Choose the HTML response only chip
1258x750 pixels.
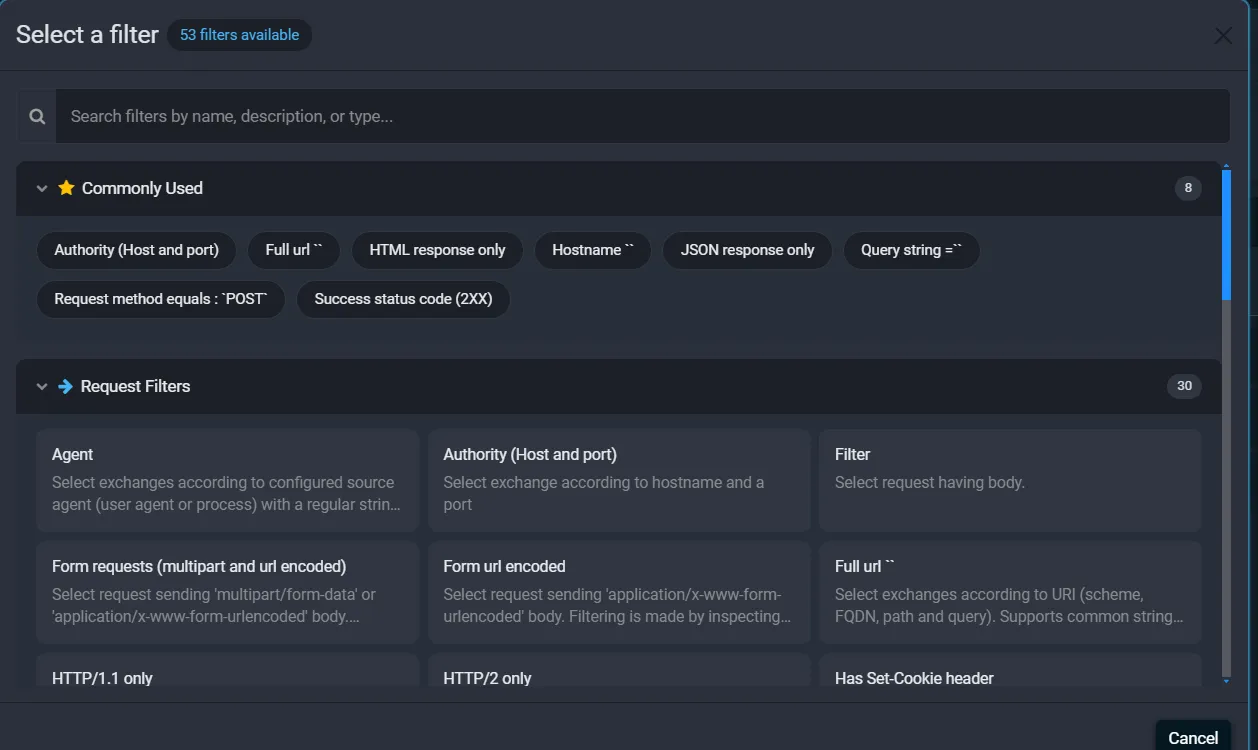[x=437, y=250]
